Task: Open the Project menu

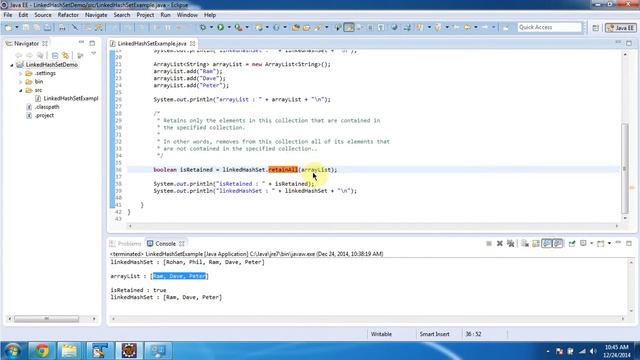Action: coord(145,15)
